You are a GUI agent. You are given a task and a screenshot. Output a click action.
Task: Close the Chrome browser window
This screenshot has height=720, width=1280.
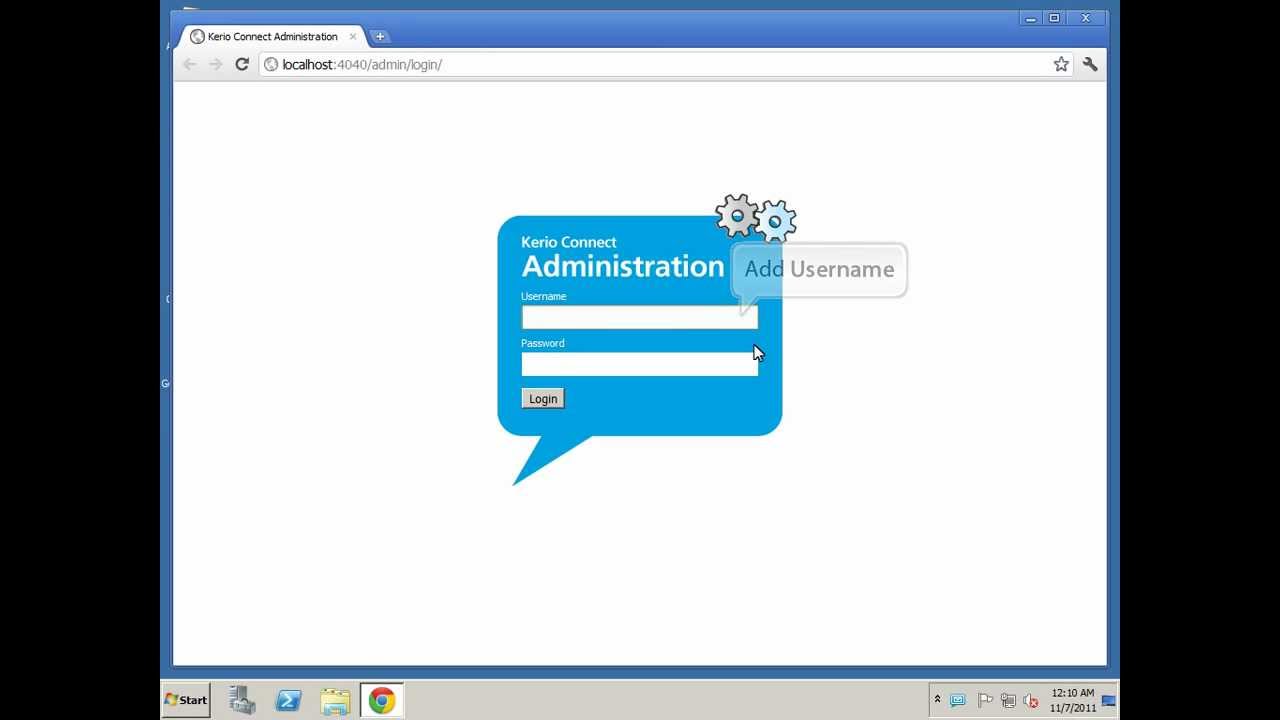click(1085, 18)
